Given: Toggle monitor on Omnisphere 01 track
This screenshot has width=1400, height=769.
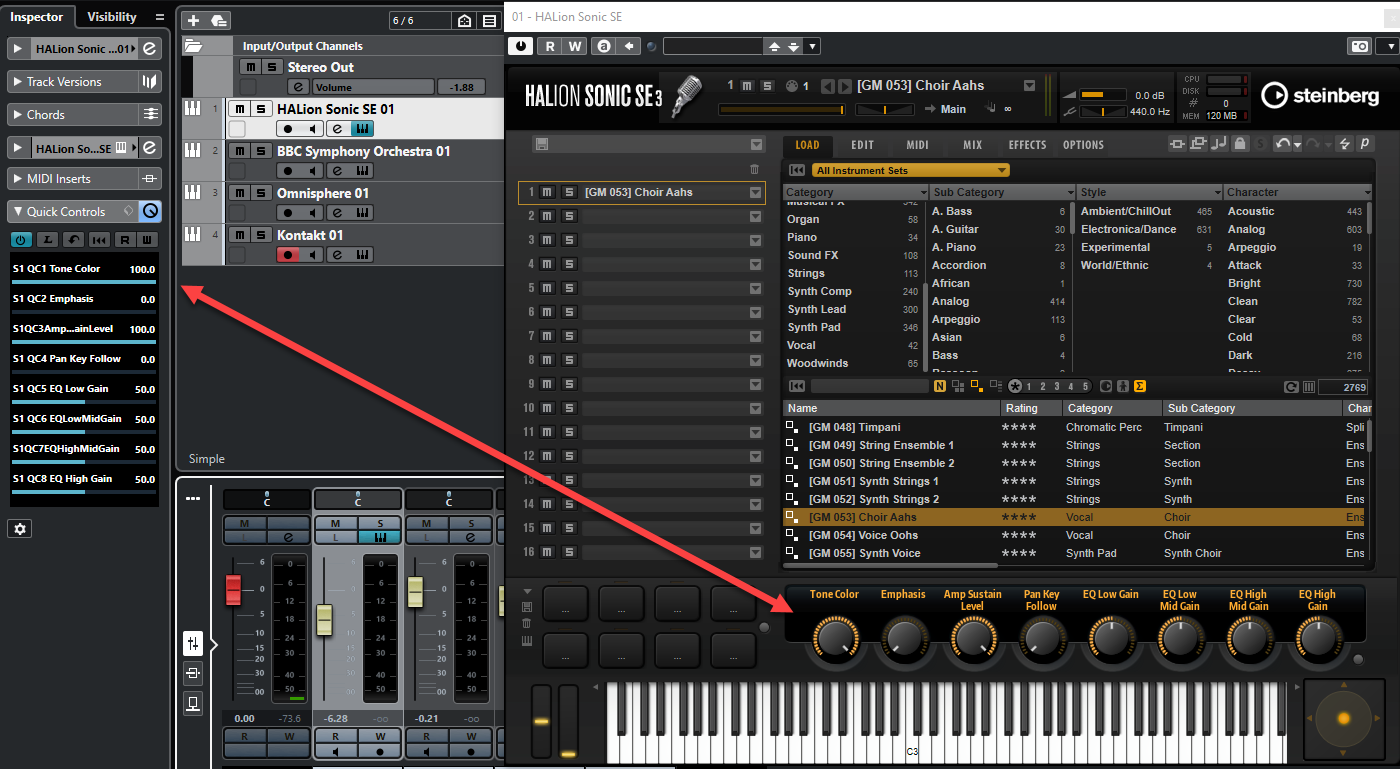Looking at the screenshot, I should tap(313, 213).
